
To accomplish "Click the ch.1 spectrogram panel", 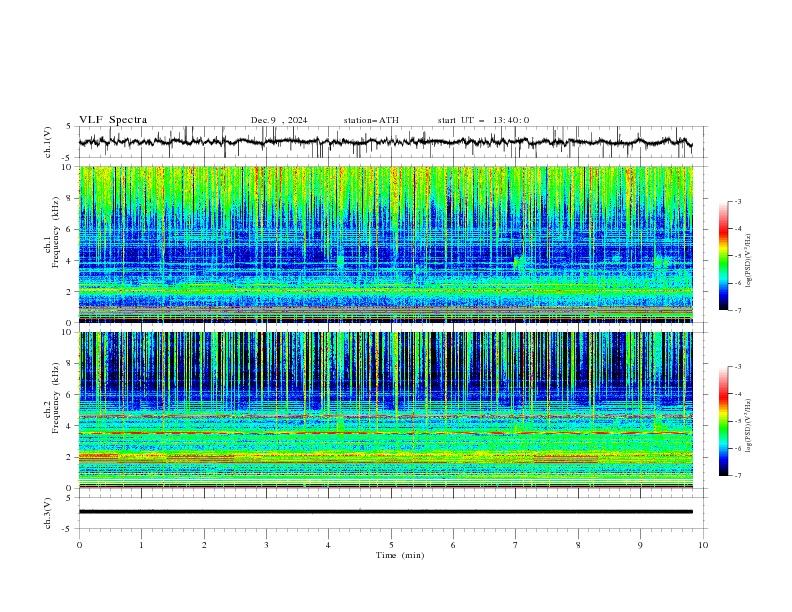I will click(x=385, y=244).
